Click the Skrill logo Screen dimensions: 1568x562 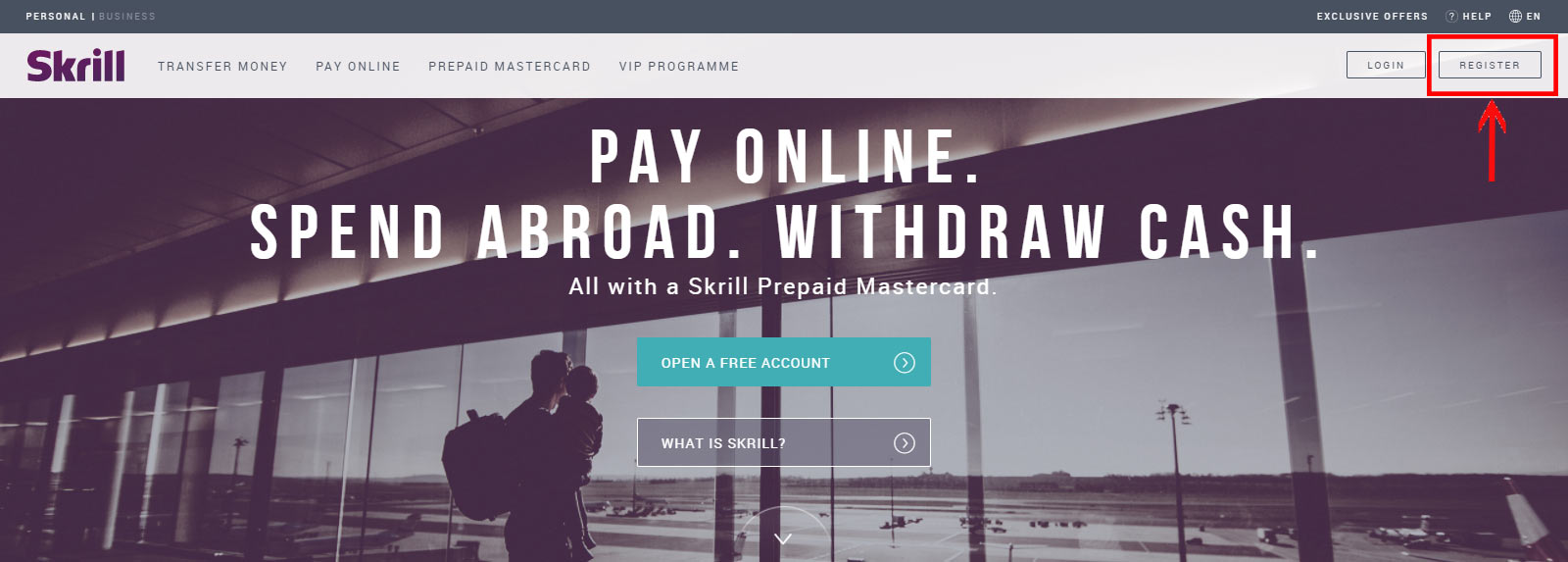coord(75,65)
